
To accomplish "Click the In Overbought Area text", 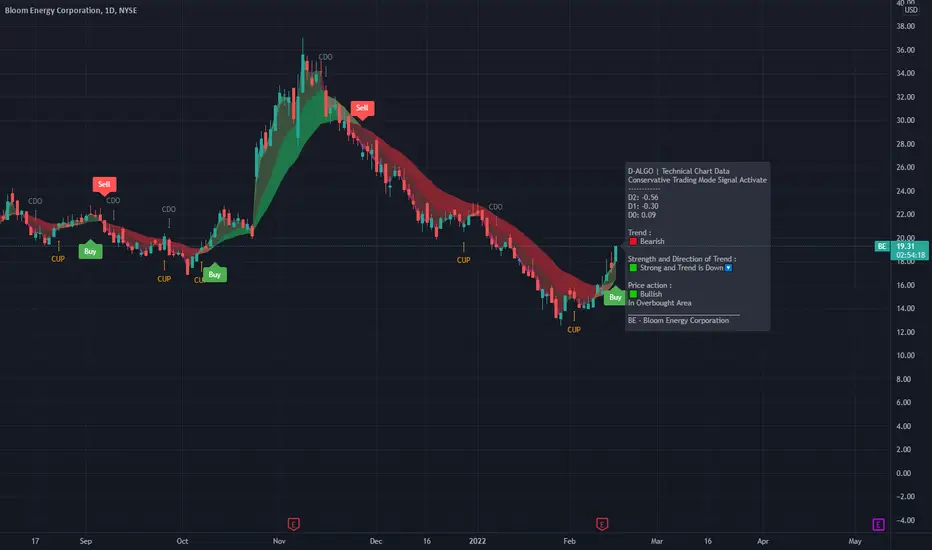I will 660,303.
